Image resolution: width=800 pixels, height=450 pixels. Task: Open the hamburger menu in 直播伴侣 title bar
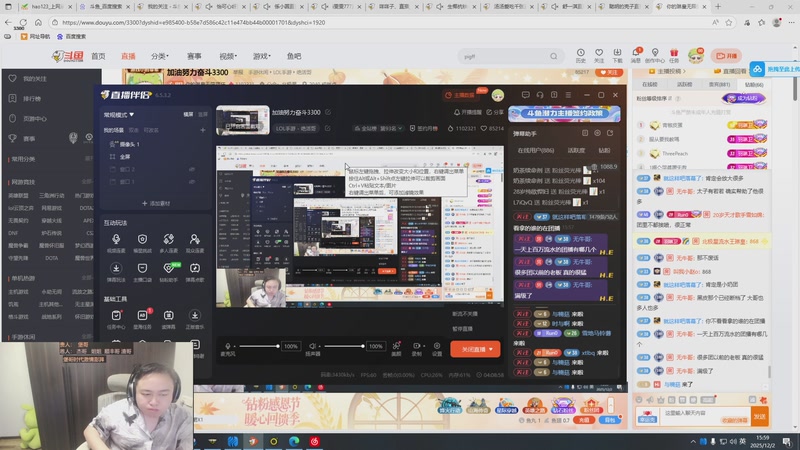(568, 95)
